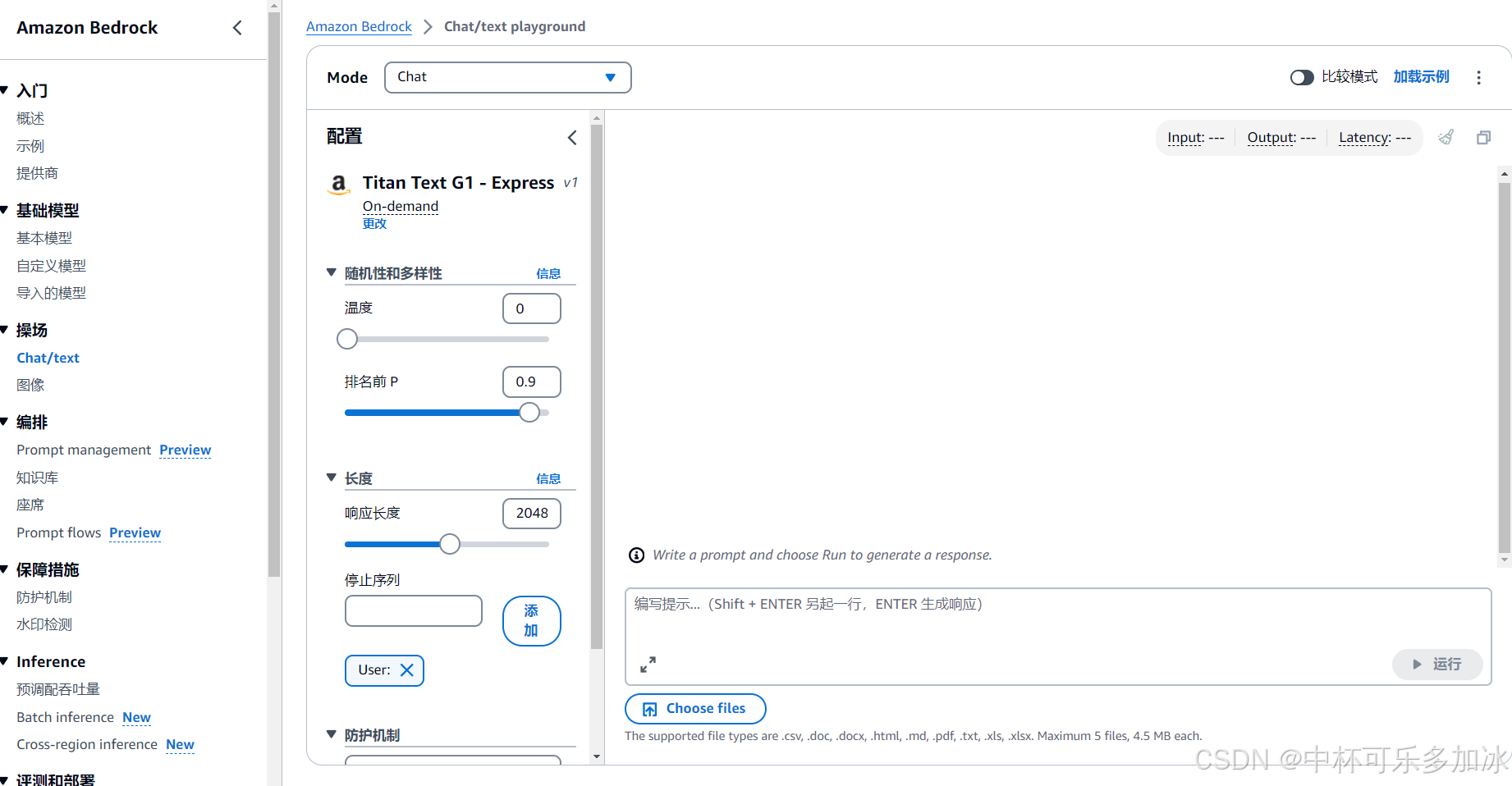The width and height of the screenshot is (1512, 786).
Task: Click 更改 to change the model
Action: tap(374, 223)
